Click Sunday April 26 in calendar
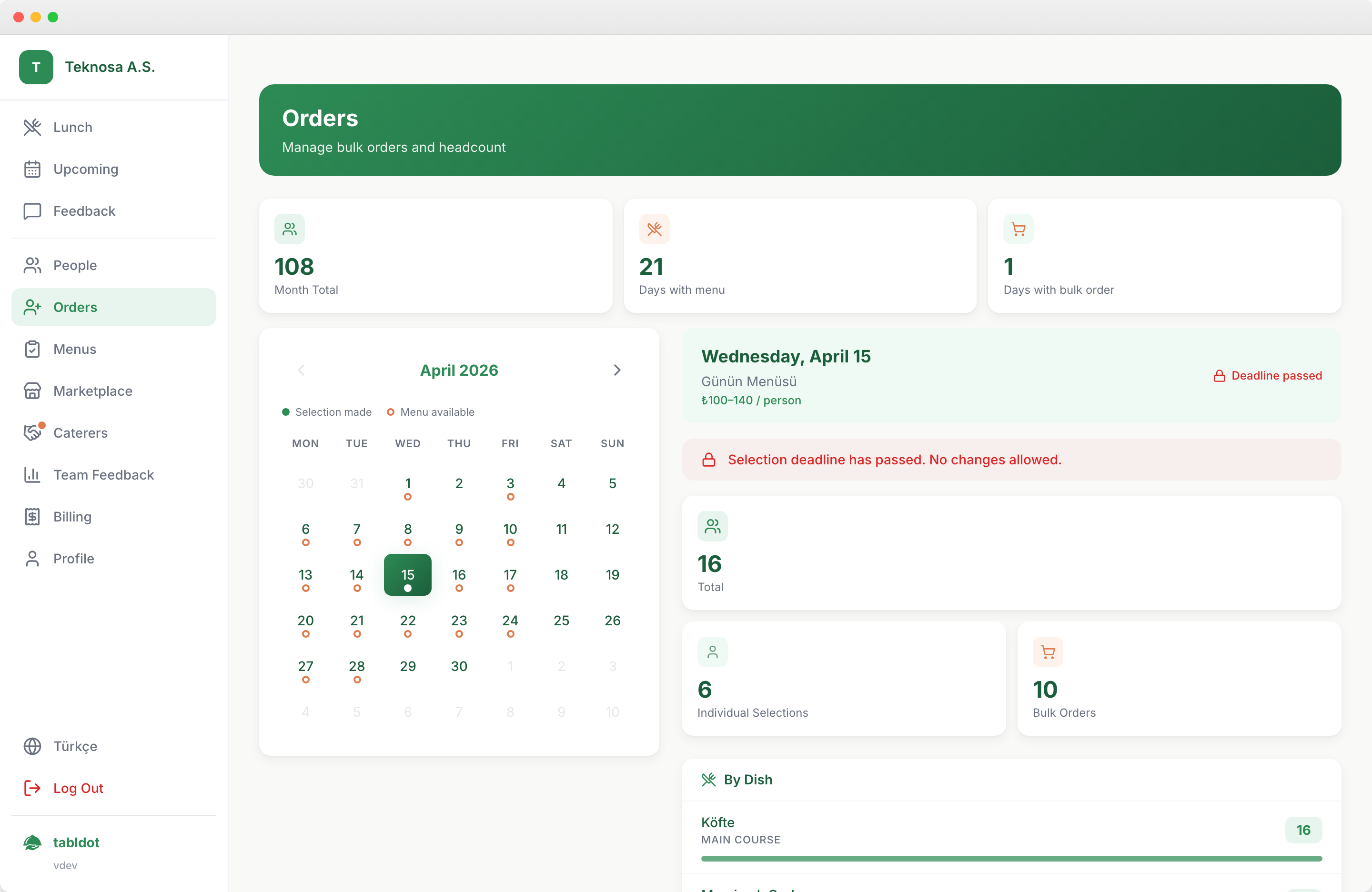 tap(612, 621)
